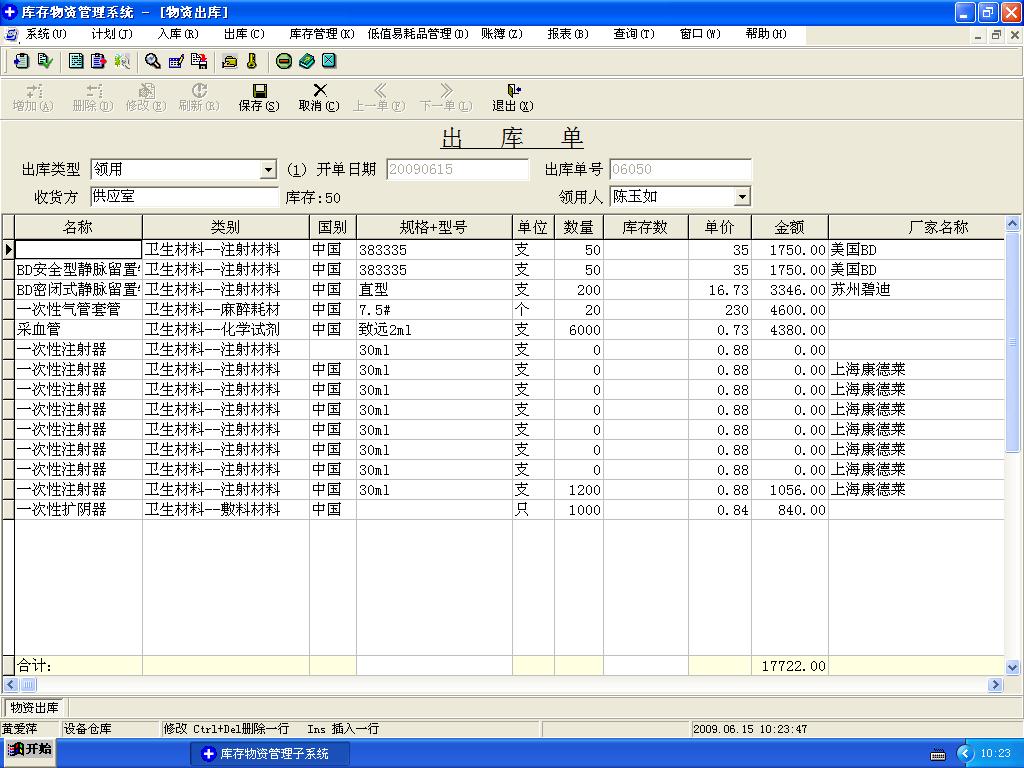The width and height of the screenshot is (1024, 768).
Task: Click the gold key toolbar icon
Action: (252, 61)
